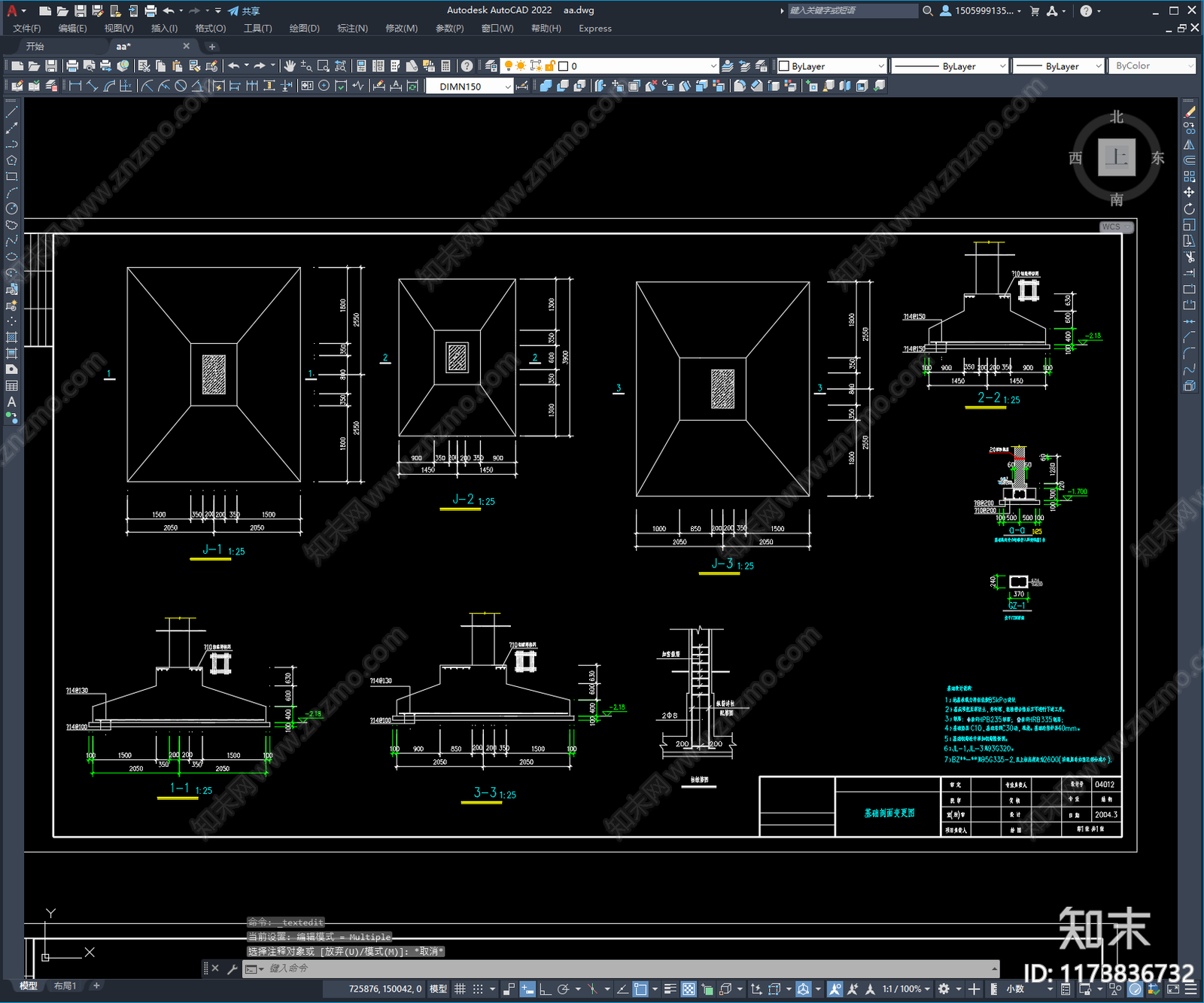Viewport: 1204px width, 1003px height.
Task: Open the 1:1 / 100% annotation scale dropdown
Action: click(x=907, y=989)
